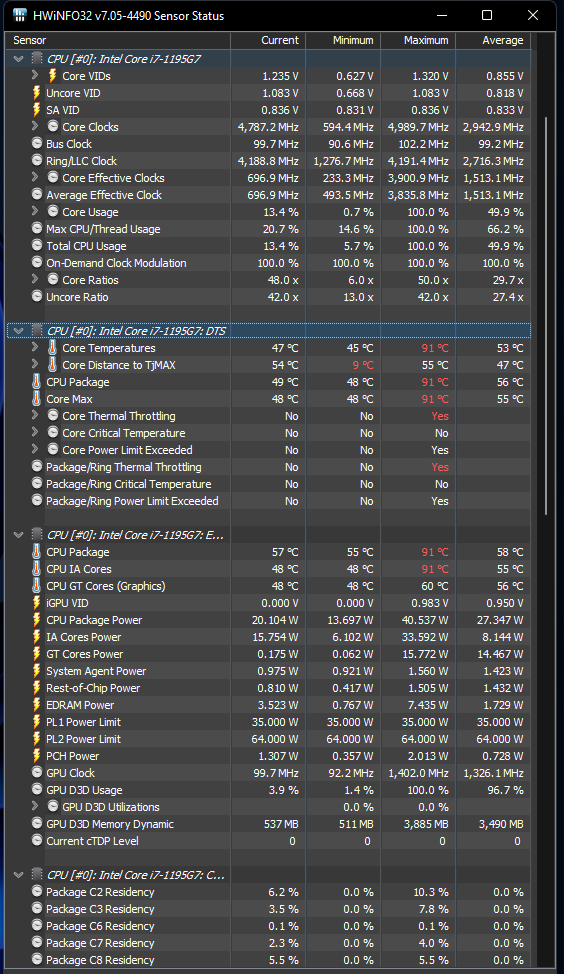564x974 pixels.
Task: Click the icon beside Package C2 Residency
Action: [x=37, y=892]
